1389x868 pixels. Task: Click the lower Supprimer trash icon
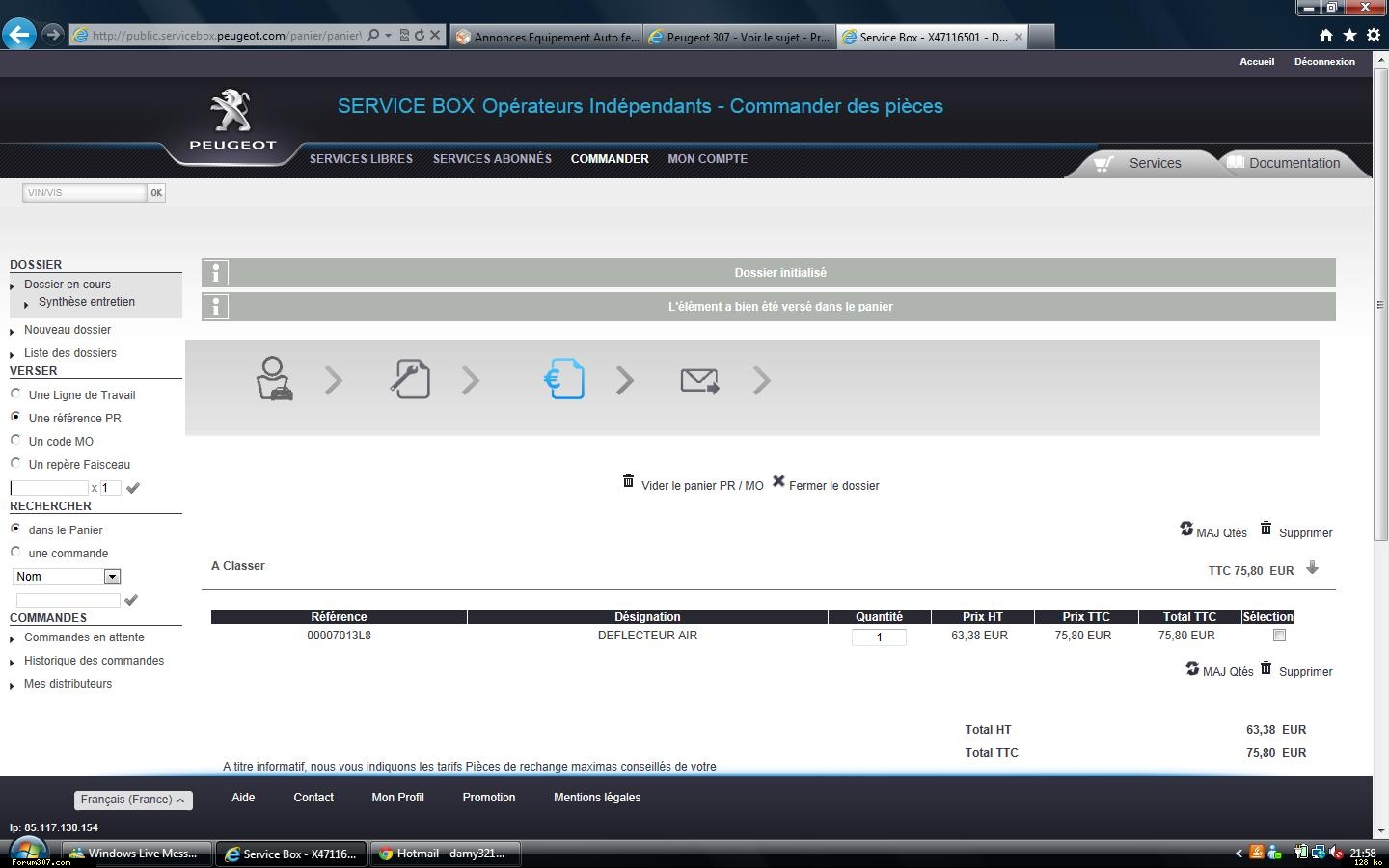[1266, 668]
